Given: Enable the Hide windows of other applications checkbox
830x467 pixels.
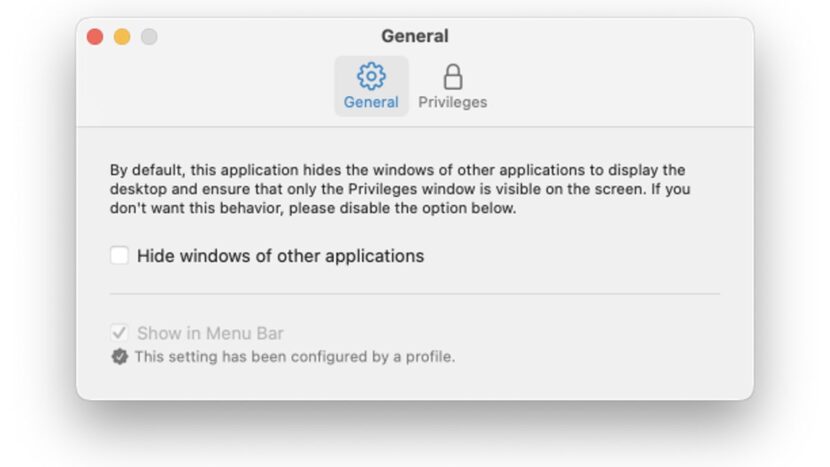Looking at the screenshot, I should [120, 256].
